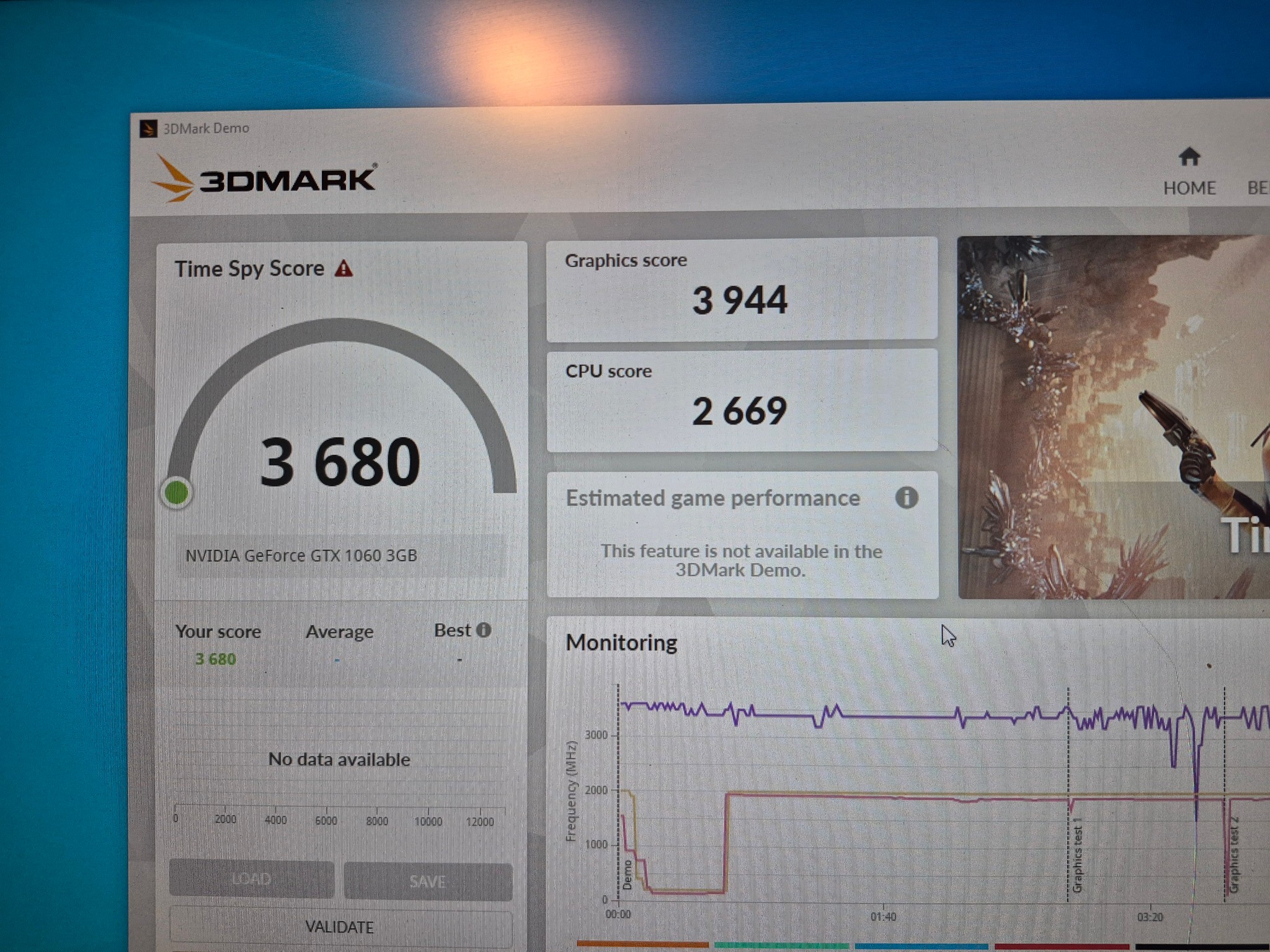
Task: Click the Graphics score value 3 944
Action: (740, 300)
